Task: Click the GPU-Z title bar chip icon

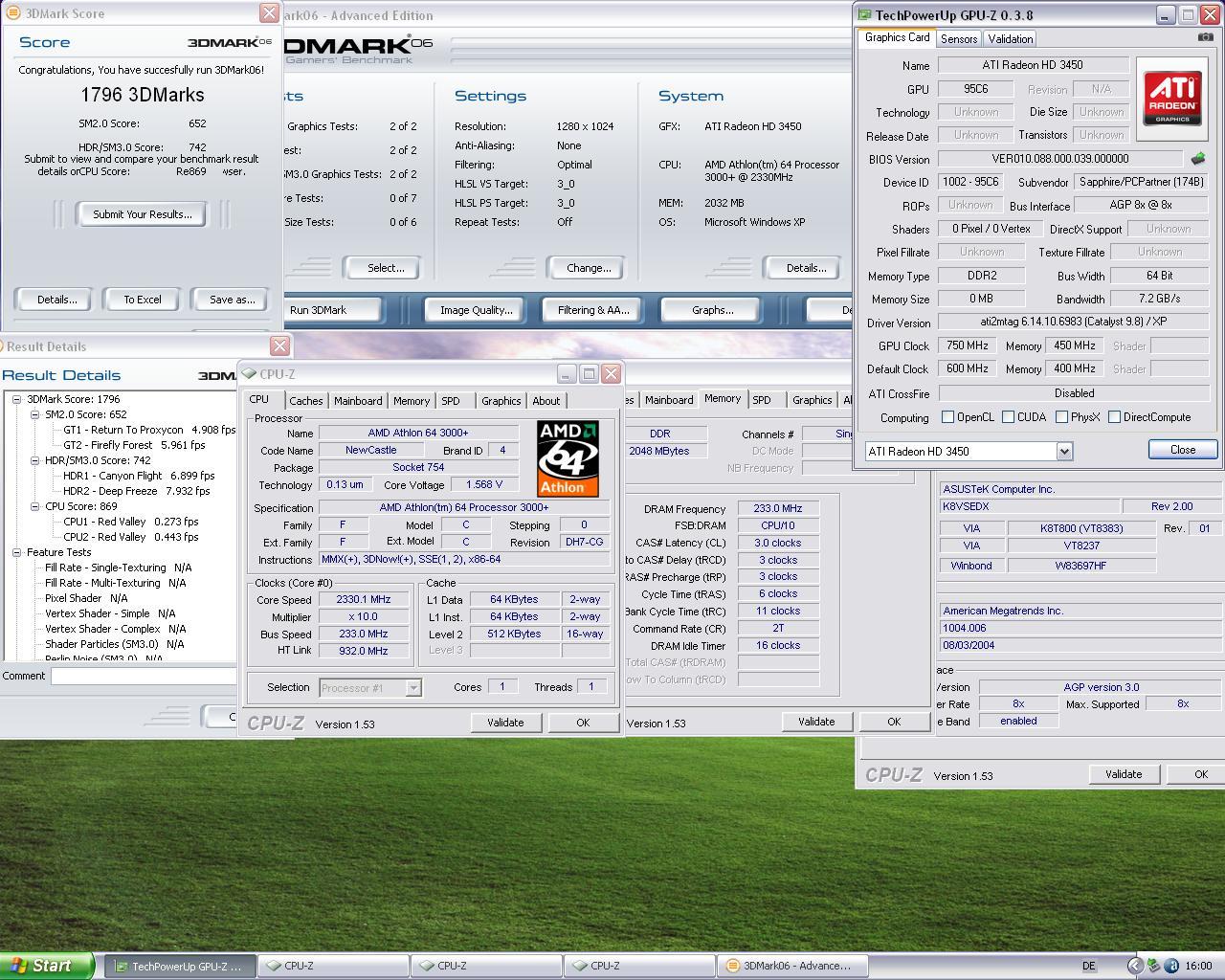Action: click(864, 14)
